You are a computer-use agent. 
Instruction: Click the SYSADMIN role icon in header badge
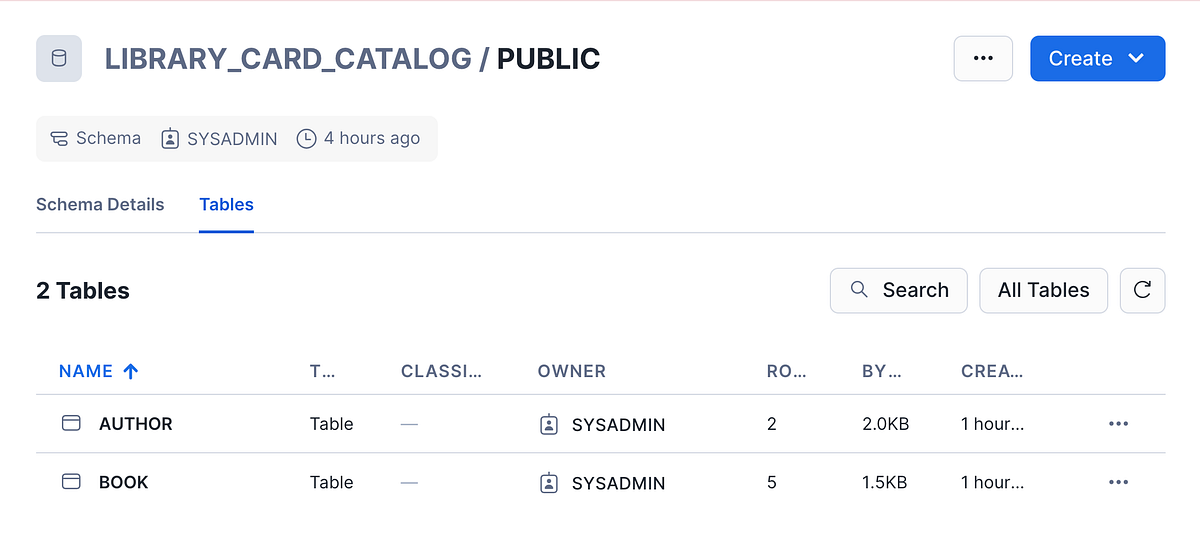[170, 139]
